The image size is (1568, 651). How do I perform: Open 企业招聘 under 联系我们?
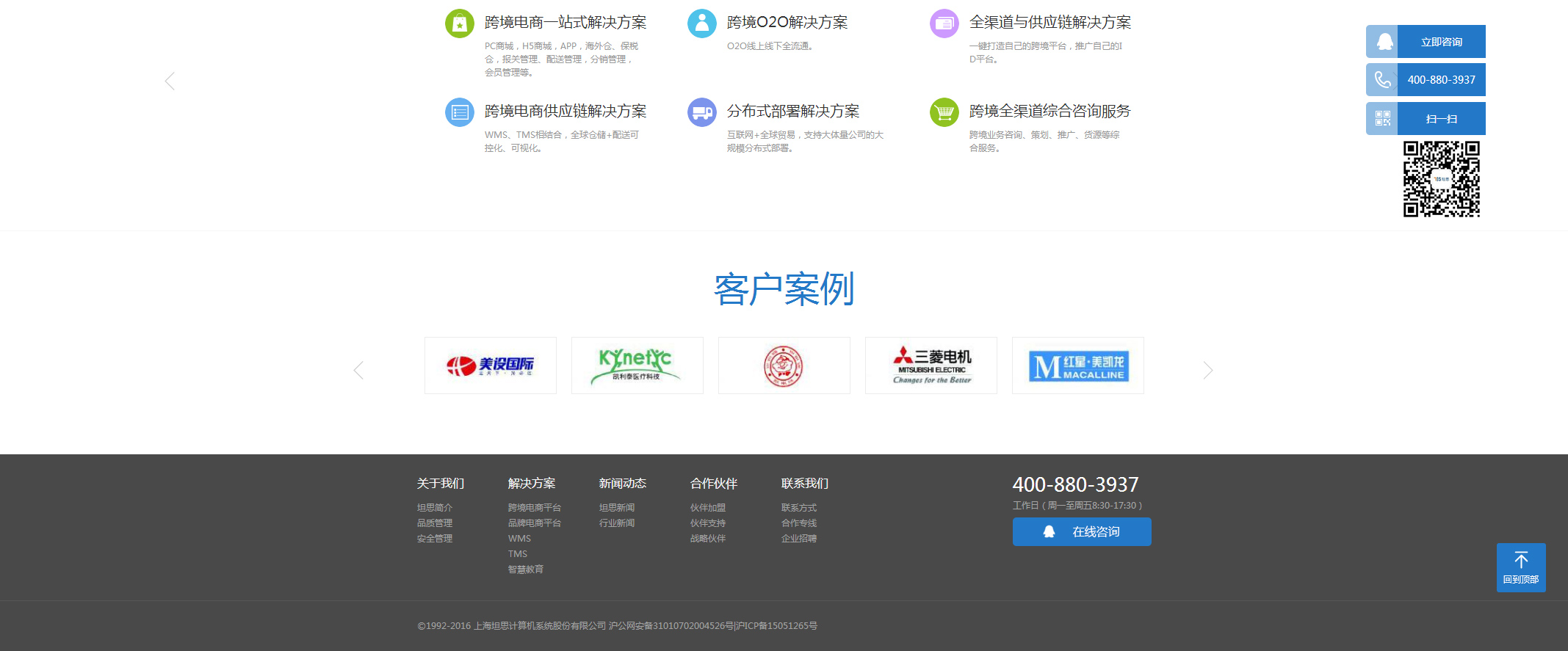click(x=798, y=539)
